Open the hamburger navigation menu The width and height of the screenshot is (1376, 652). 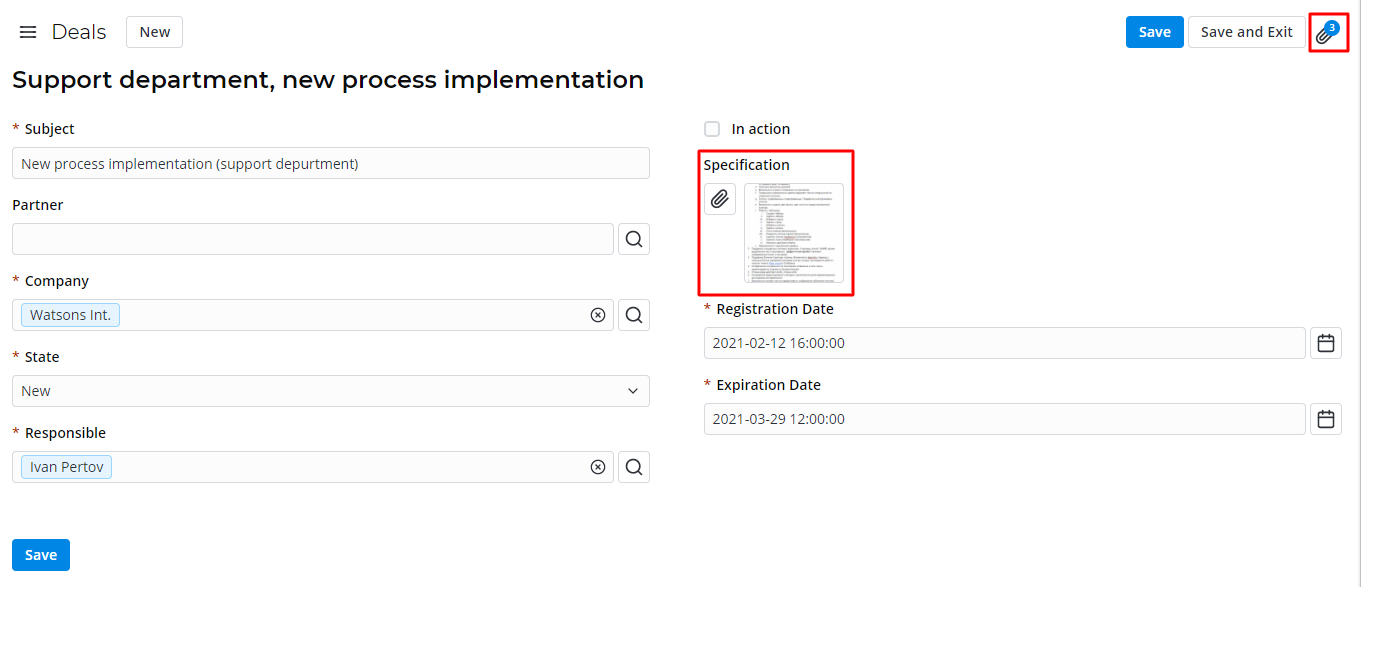point(28,32)
